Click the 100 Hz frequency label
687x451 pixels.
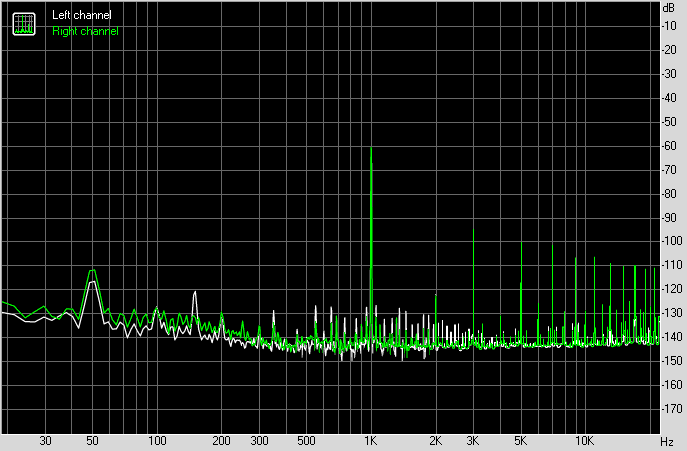[x=157, y=441]
